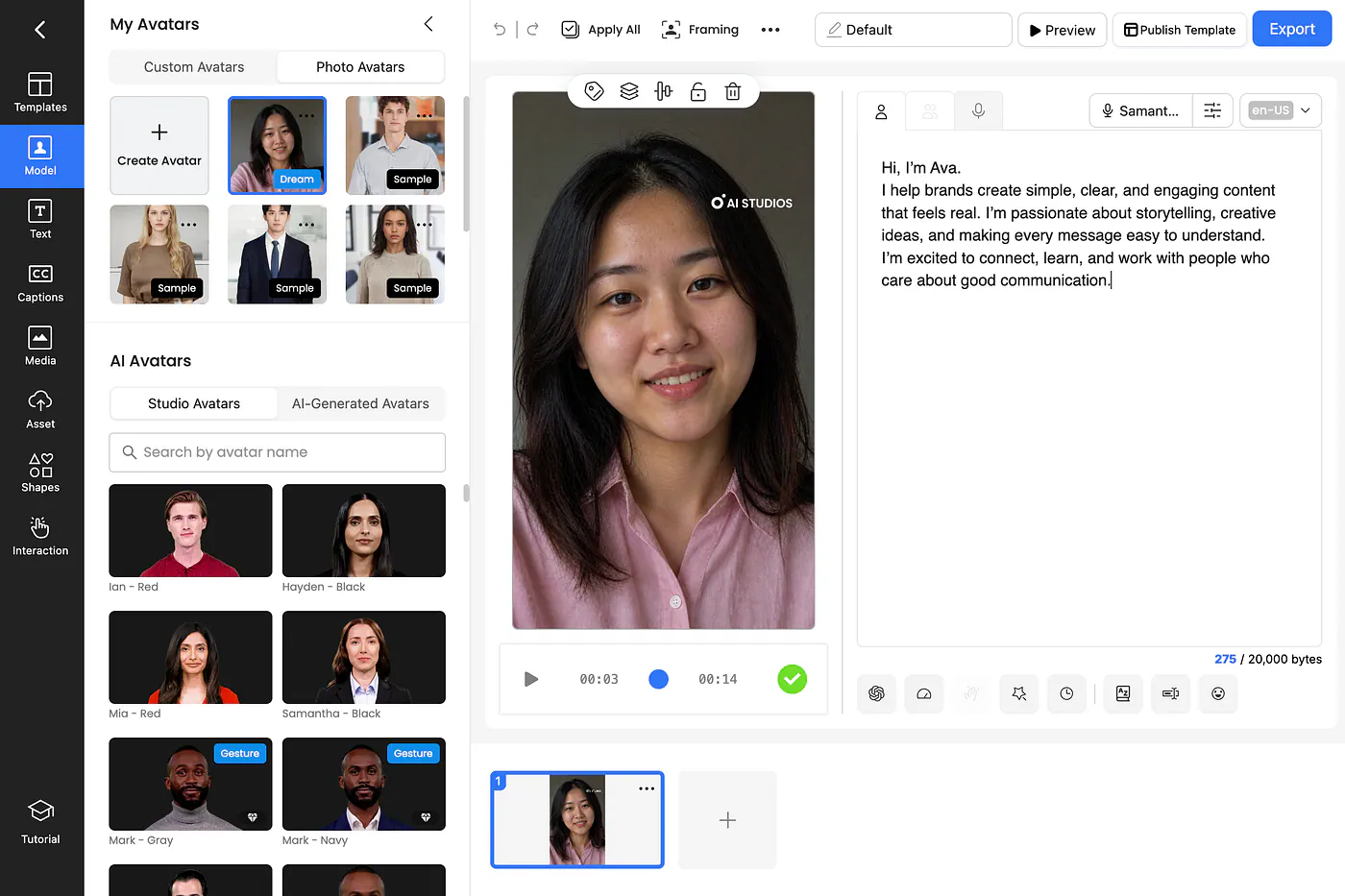1345x896 pixels.
Task: Click Create Avatar
Action: coord(159,145)
